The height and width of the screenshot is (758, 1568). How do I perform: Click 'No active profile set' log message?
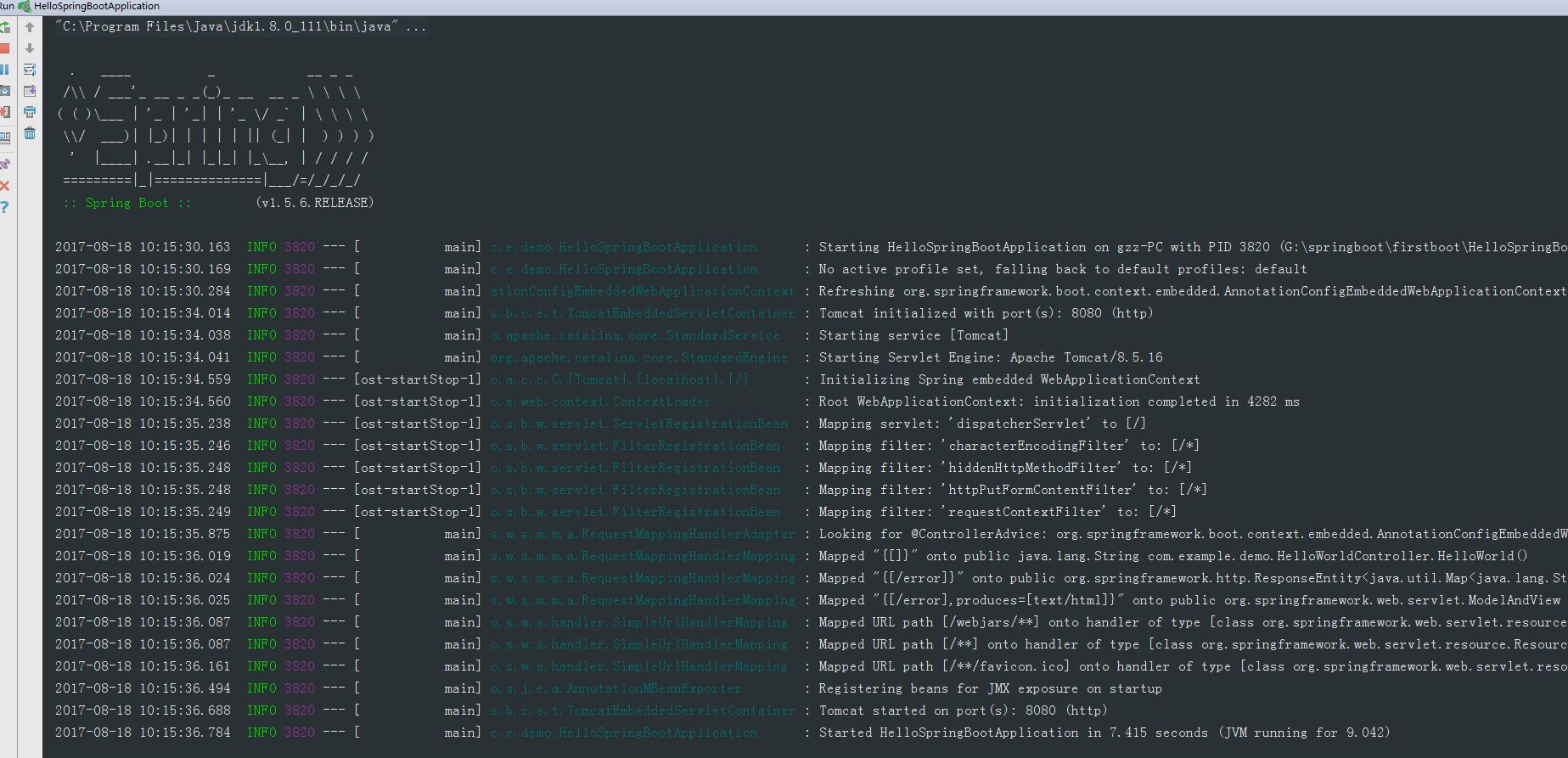click(x=1063, y=269)
